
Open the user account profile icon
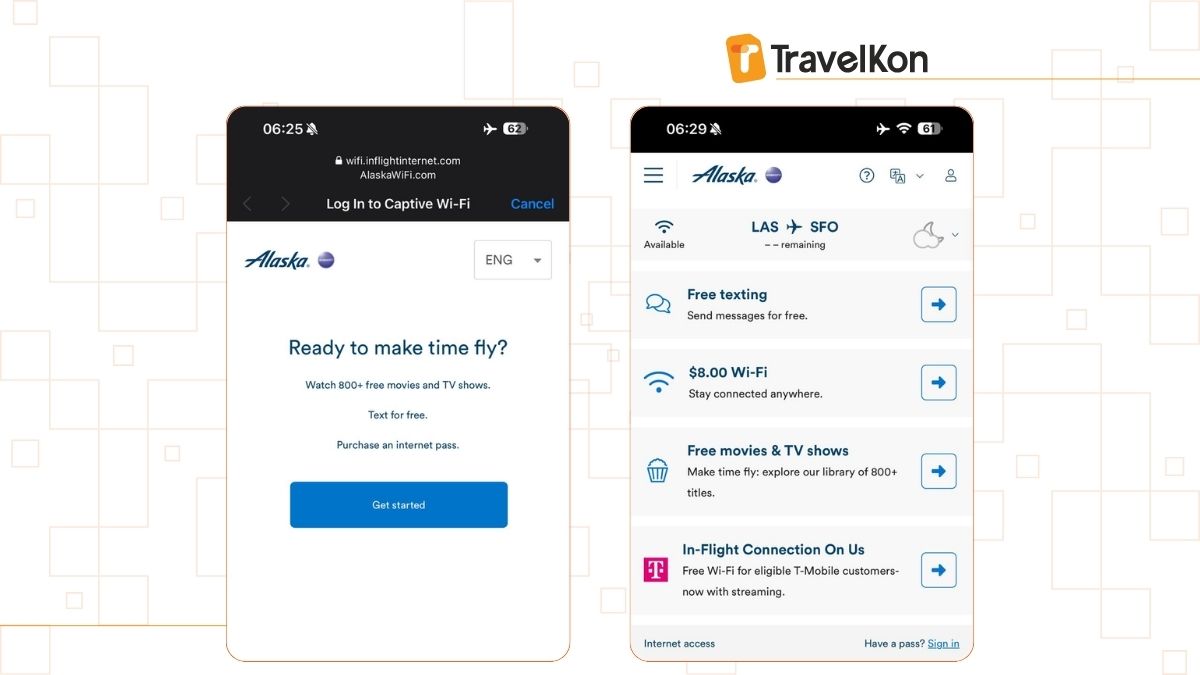(x=951, y=175)
